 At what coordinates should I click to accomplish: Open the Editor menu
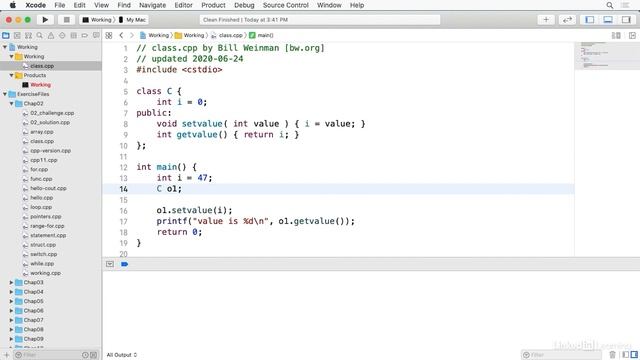183,5
